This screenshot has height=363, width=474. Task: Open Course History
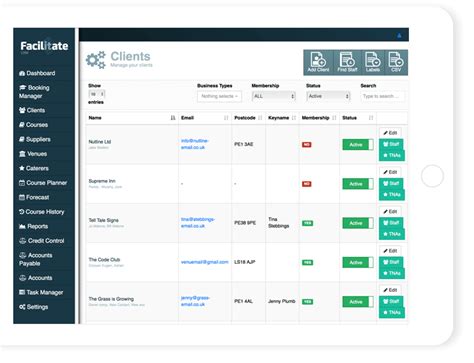(x=42, y=212)
